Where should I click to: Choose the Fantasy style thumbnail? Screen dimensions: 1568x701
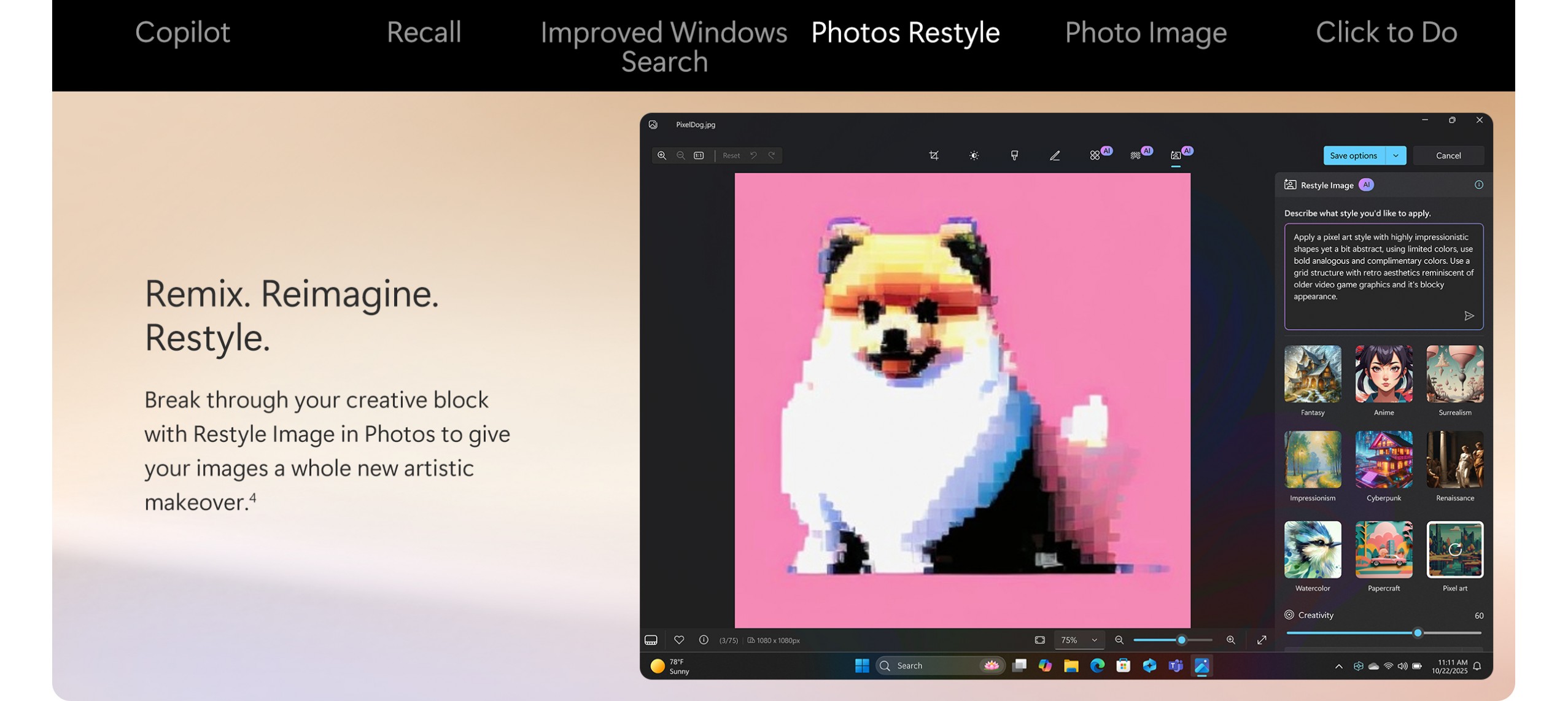pos(1313,374)
